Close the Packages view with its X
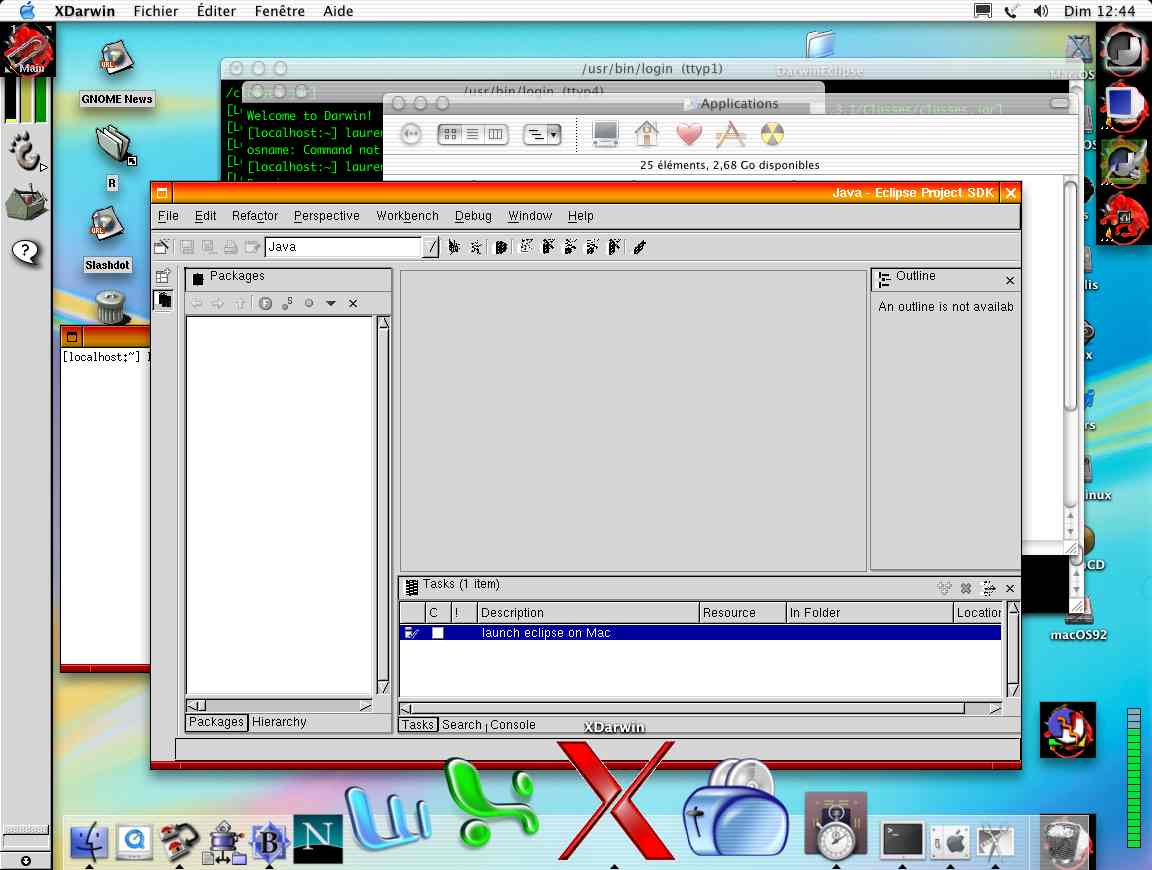1152x870 pixels. 353,303
